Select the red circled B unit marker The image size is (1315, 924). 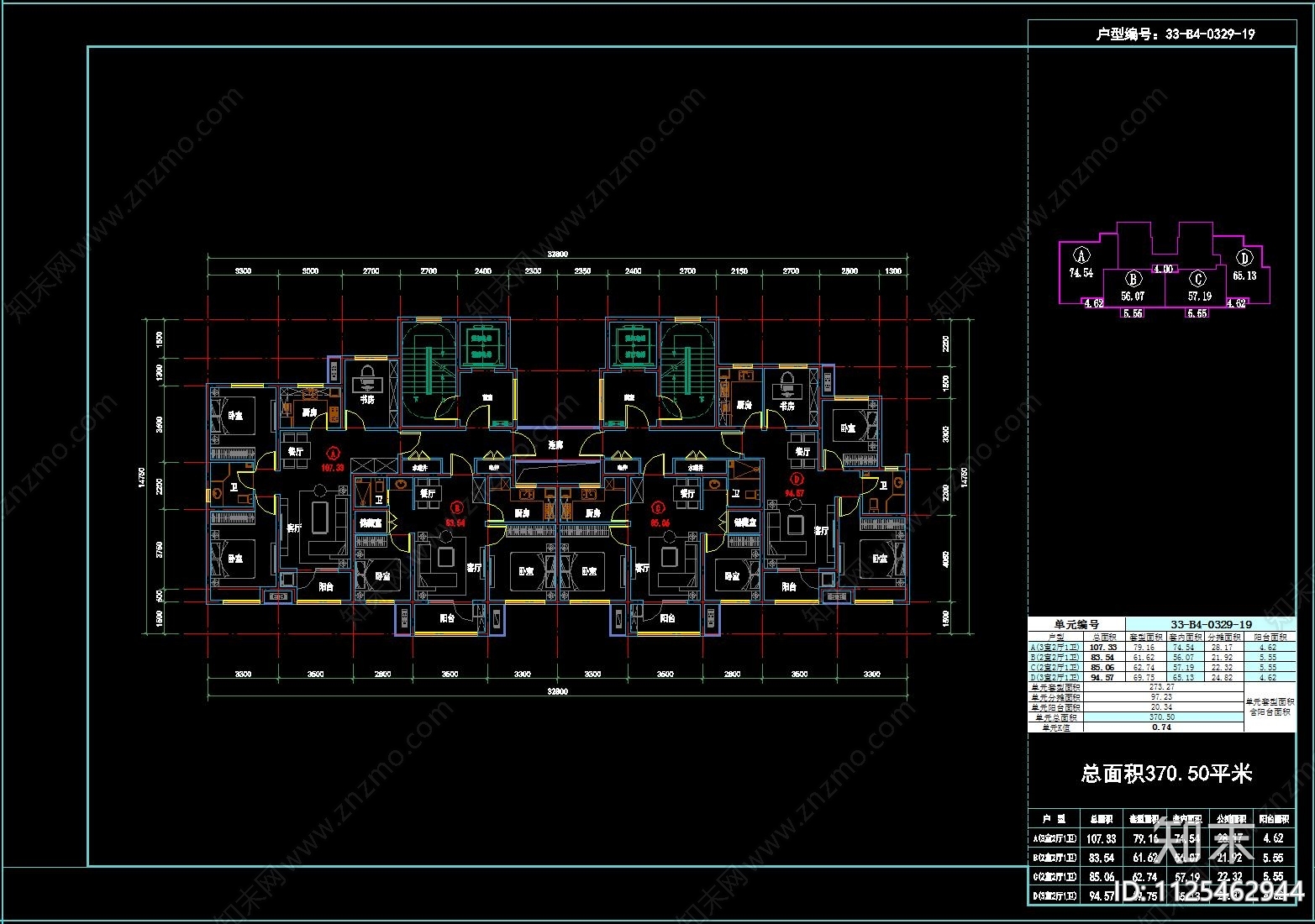pos(456,507)
